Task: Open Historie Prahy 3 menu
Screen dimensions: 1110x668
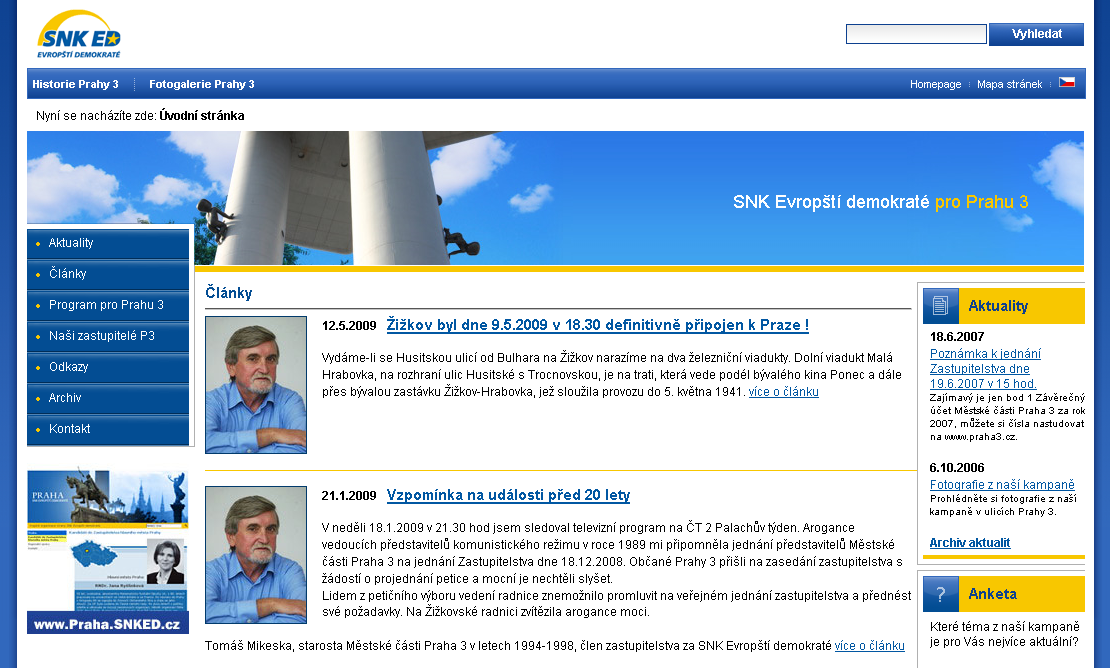Action: (x=75, y=84)
